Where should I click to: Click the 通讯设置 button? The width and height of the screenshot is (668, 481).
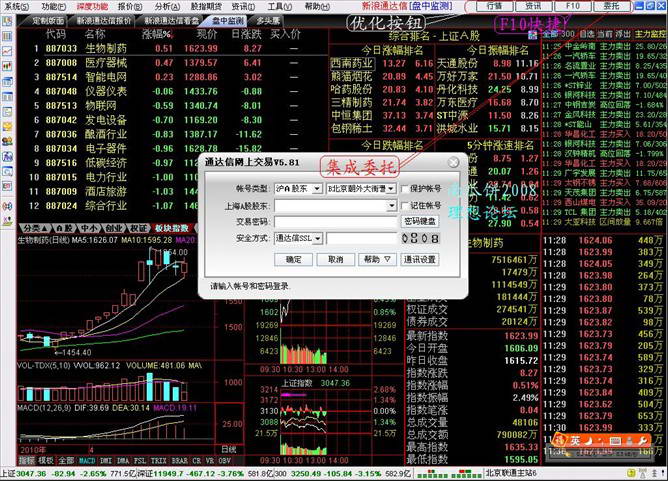click(x=420, y=259)
